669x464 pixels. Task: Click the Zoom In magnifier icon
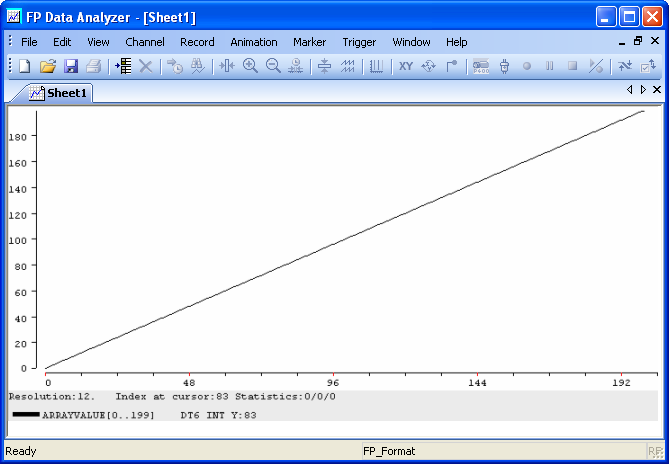(250, 66)
